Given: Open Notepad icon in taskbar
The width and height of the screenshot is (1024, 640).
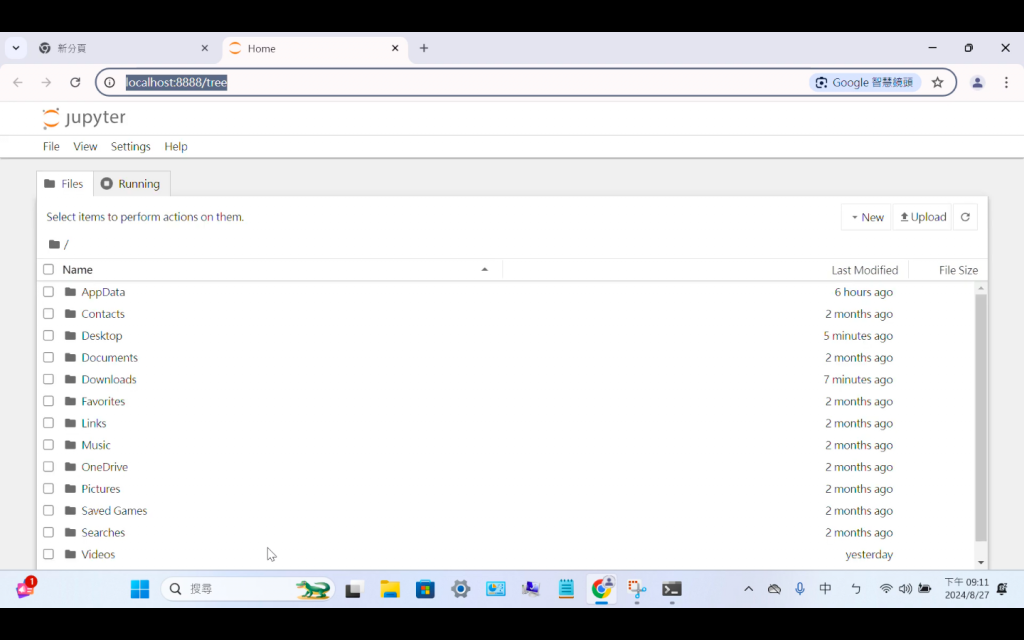Looking at the screenshot, I should click(566, 589).
